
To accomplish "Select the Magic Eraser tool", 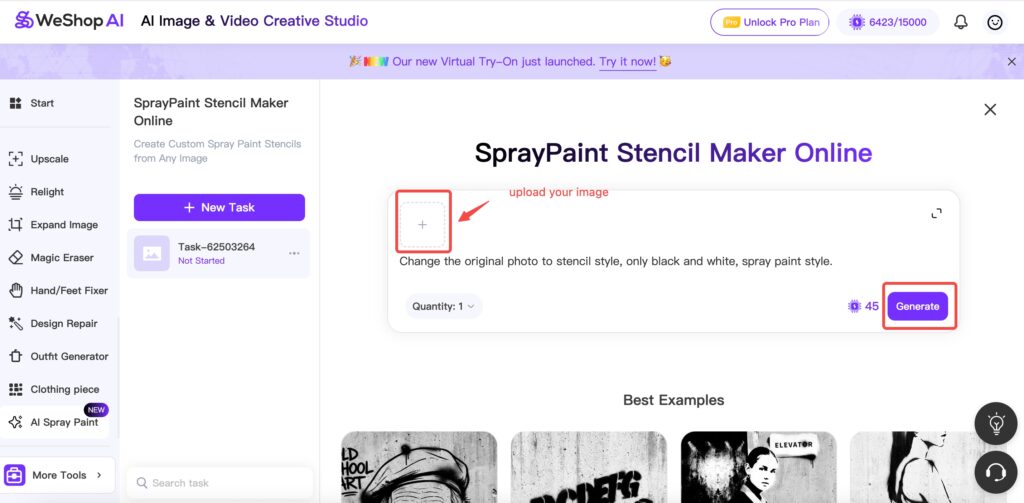I will tap(52, 257).
